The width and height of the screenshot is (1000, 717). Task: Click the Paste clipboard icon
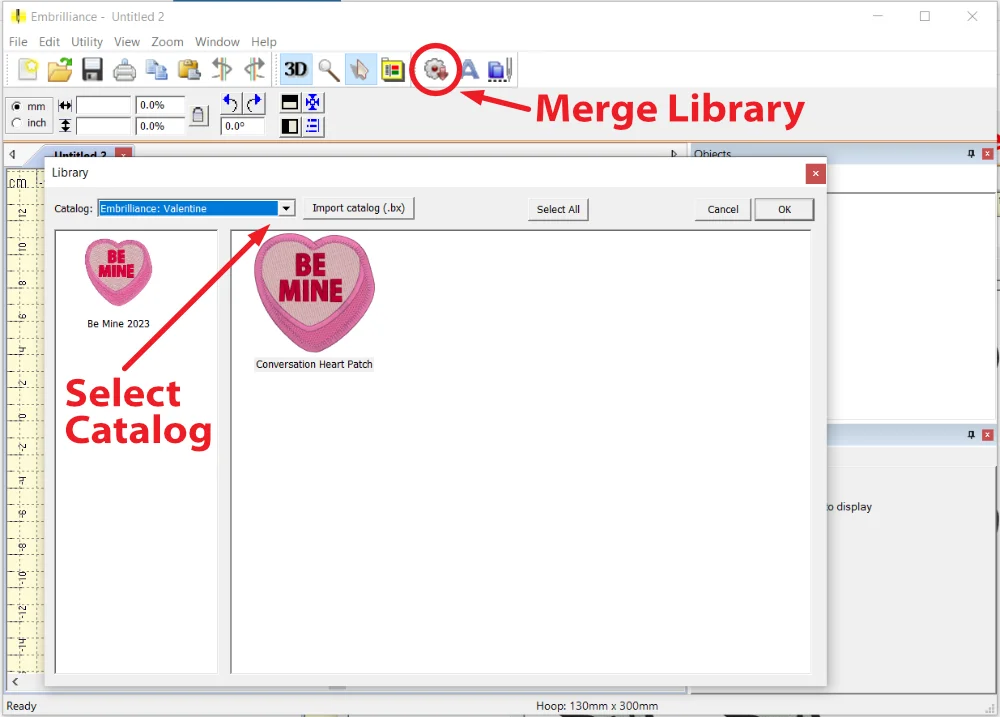point(188,70)
